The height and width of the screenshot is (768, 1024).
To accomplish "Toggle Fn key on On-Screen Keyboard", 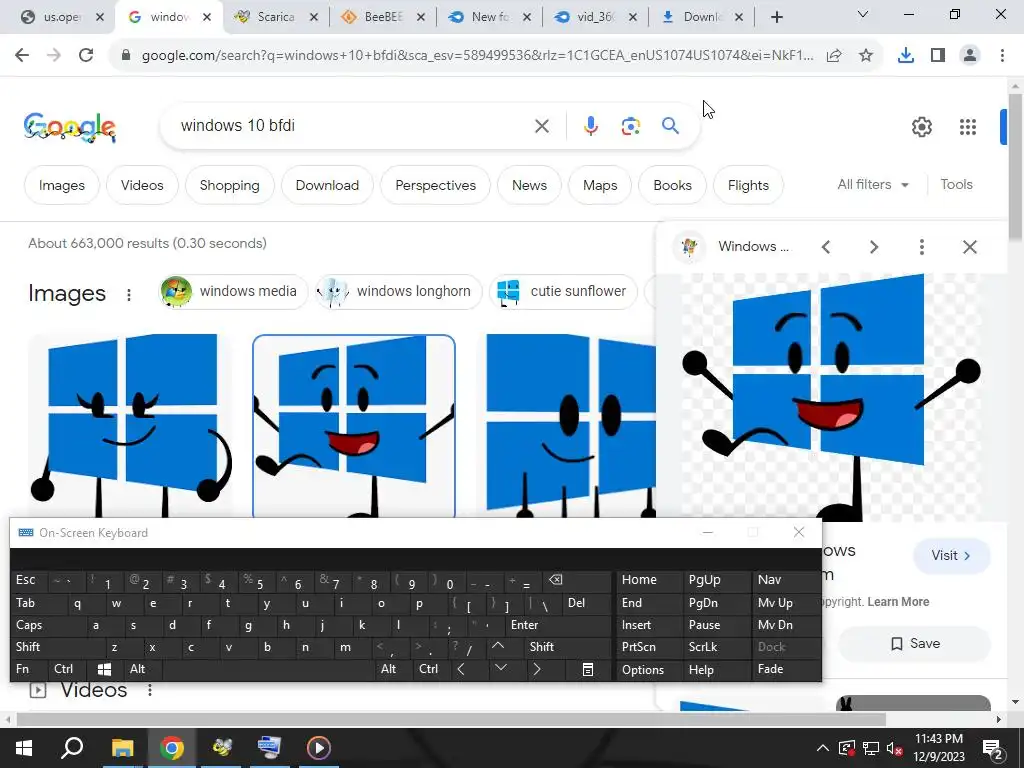I will 29,669.
